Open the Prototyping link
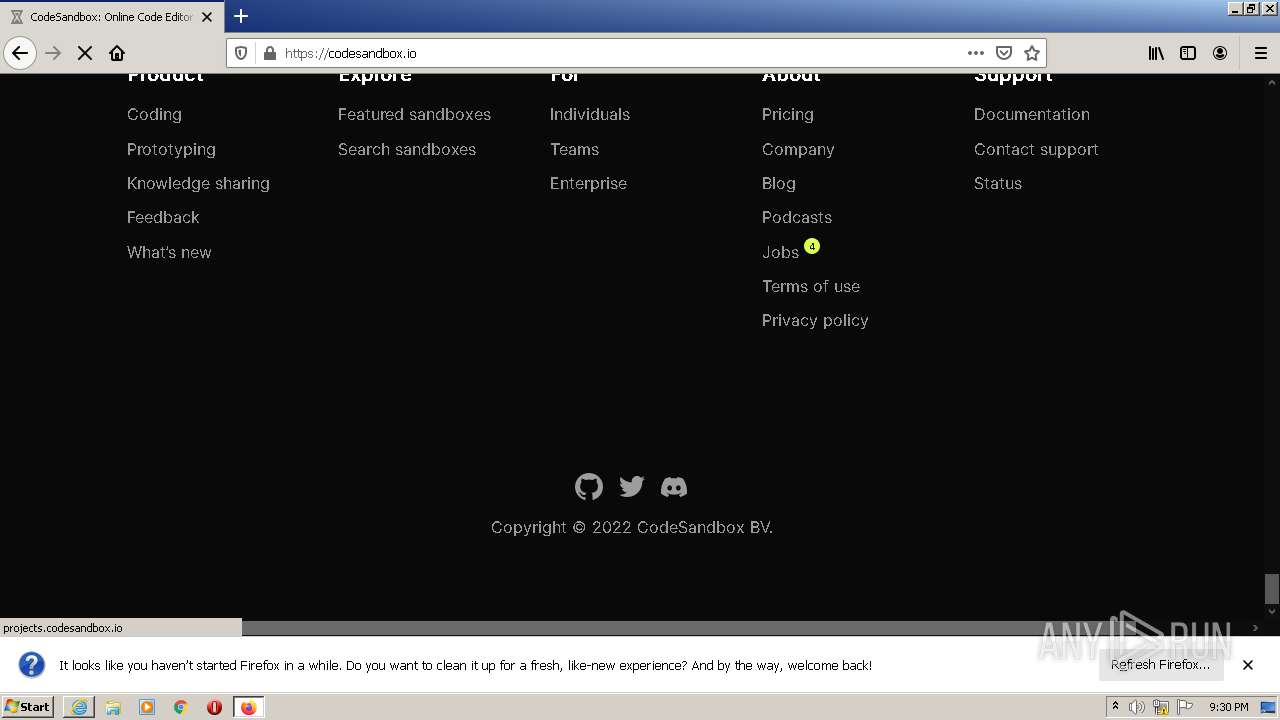This screenshot has width=1280, height=720. [171, 149]
